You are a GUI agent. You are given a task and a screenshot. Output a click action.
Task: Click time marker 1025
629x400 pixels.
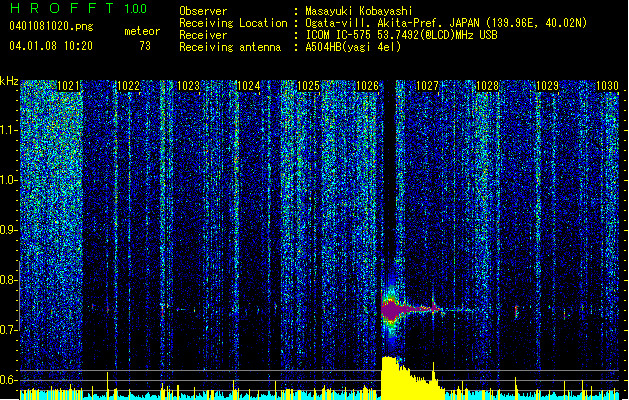tap(308, 86)
